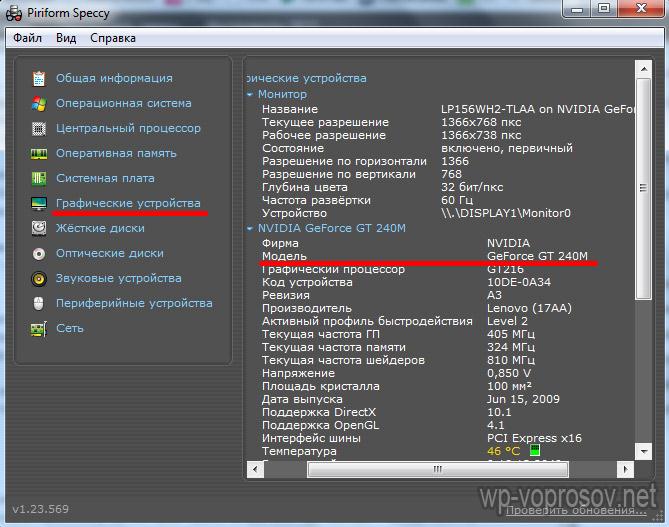Select the 46 °C temperature value
The height and width of the screenshot is (527, 669).
[503, 451]
